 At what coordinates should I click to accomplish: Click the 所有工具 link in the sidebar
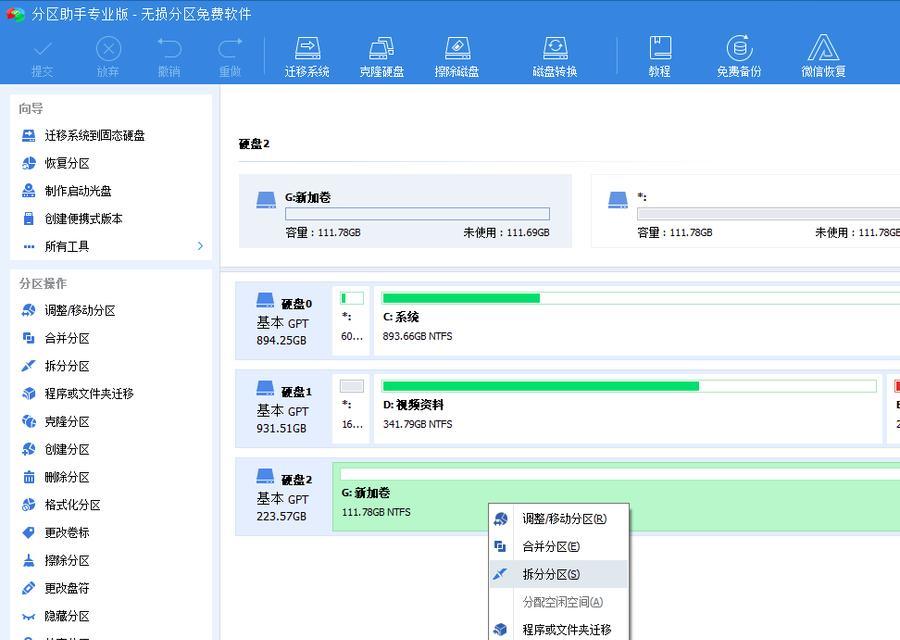coord(67,246)
